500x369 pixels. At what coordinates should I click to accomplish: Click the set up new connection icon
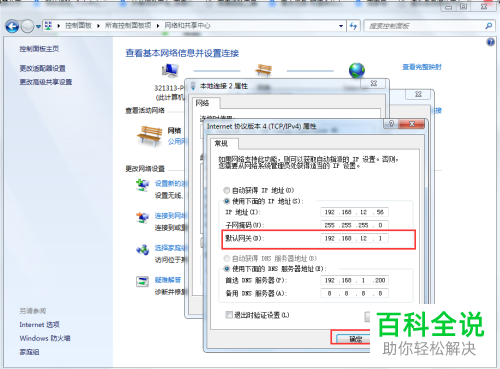tap(143, 185)
